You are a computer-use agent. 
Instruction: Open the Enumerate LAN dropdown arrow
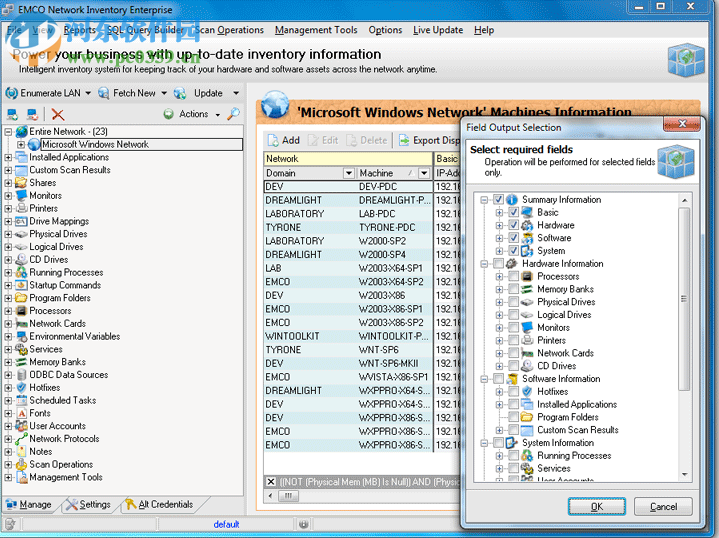88,93
